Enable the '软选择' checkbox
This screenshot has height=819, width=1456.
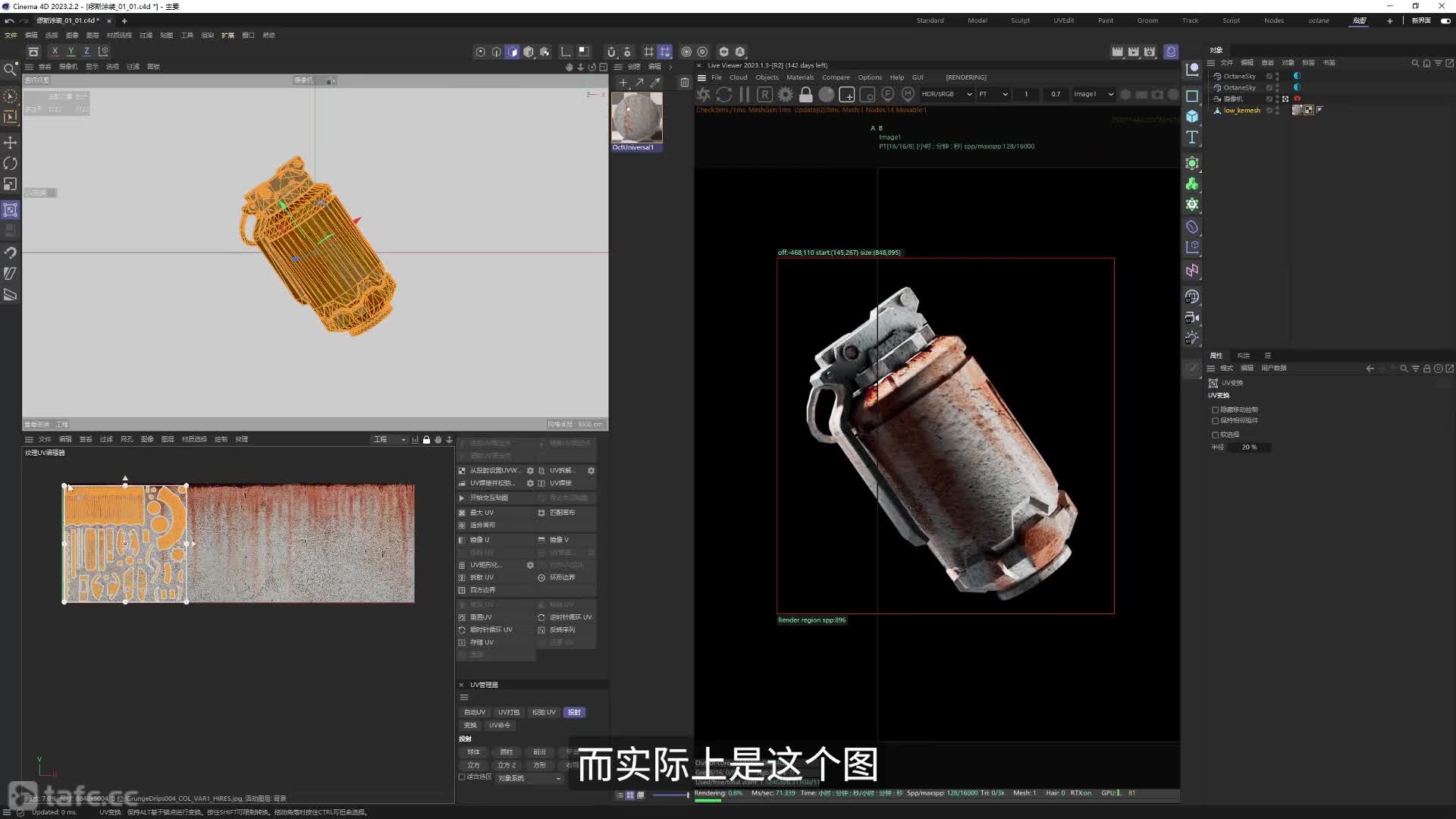coord(1215,435)
